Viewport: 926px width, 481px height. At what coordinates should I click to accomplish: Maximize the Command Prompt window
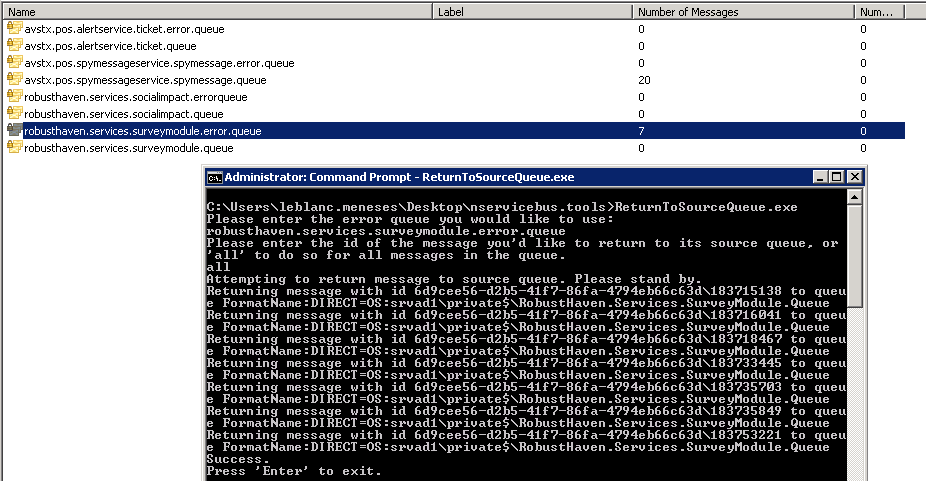click(837, 177)
